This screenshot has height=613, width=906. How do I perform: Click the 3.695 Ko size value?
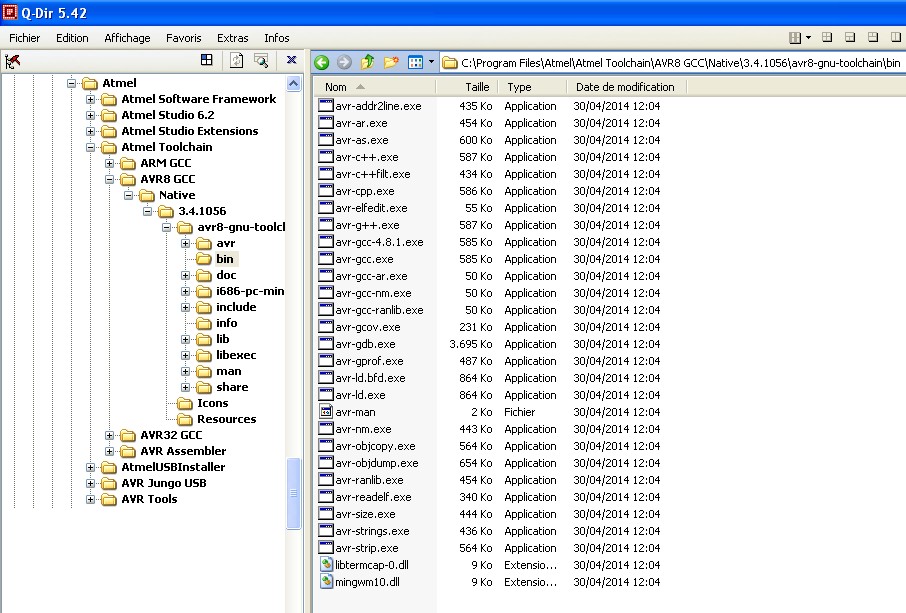coord(470,344)
